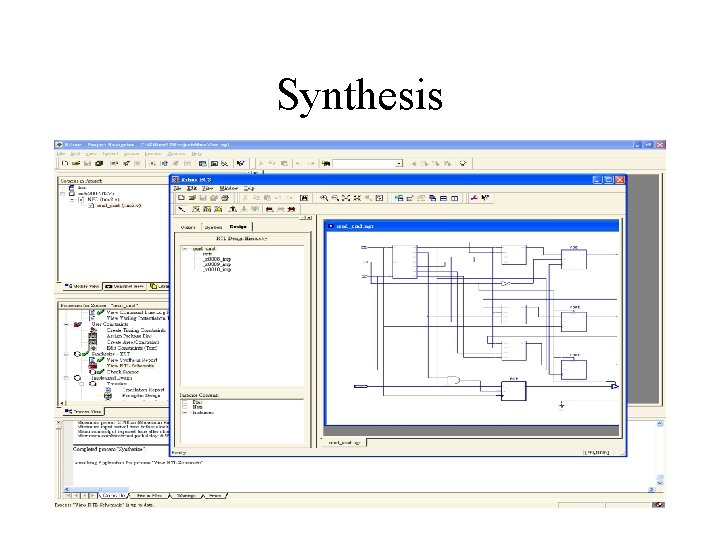Expand Instances node in Instance Contents
This screenshot has width=720, height=540.
tap(185, 412)
